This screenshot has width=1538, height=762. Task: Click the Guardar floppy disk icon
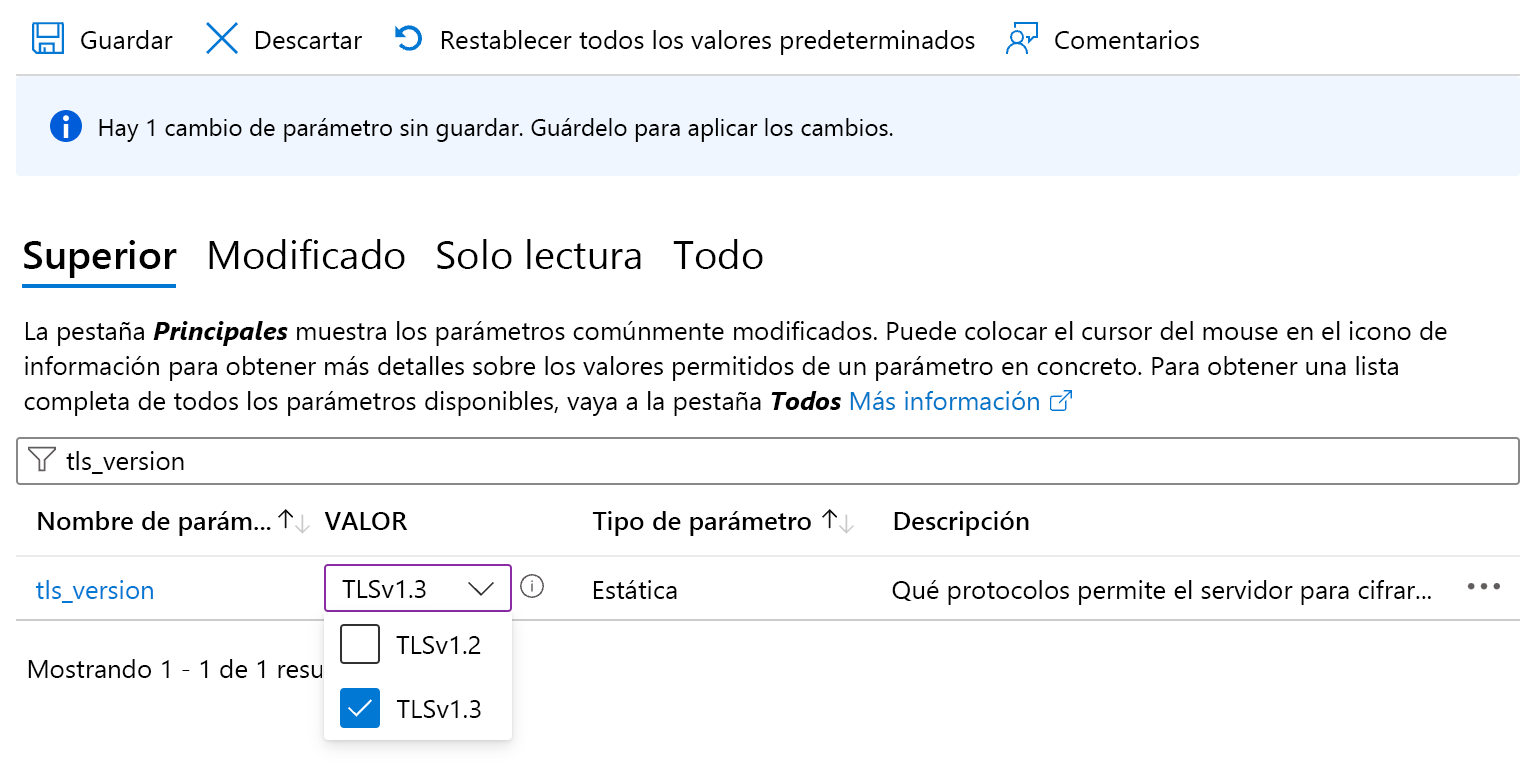coord(47,39)
